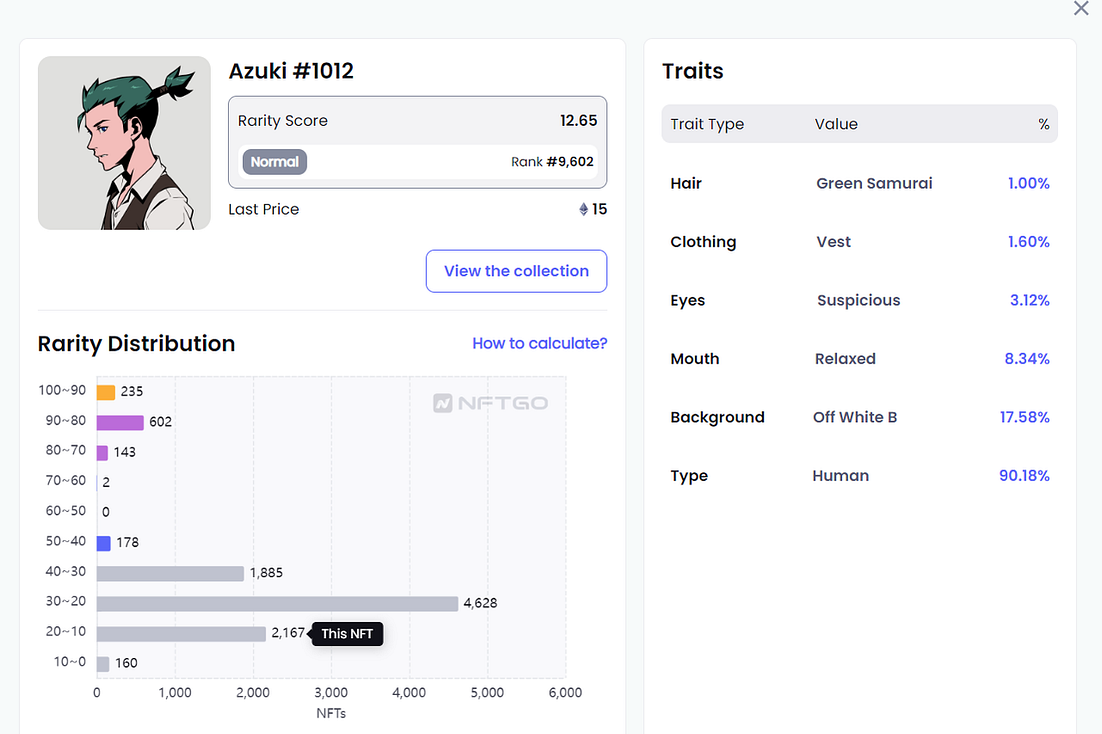Click the Rank #9,602 text
1102x734 pixels.
point(552,162)
